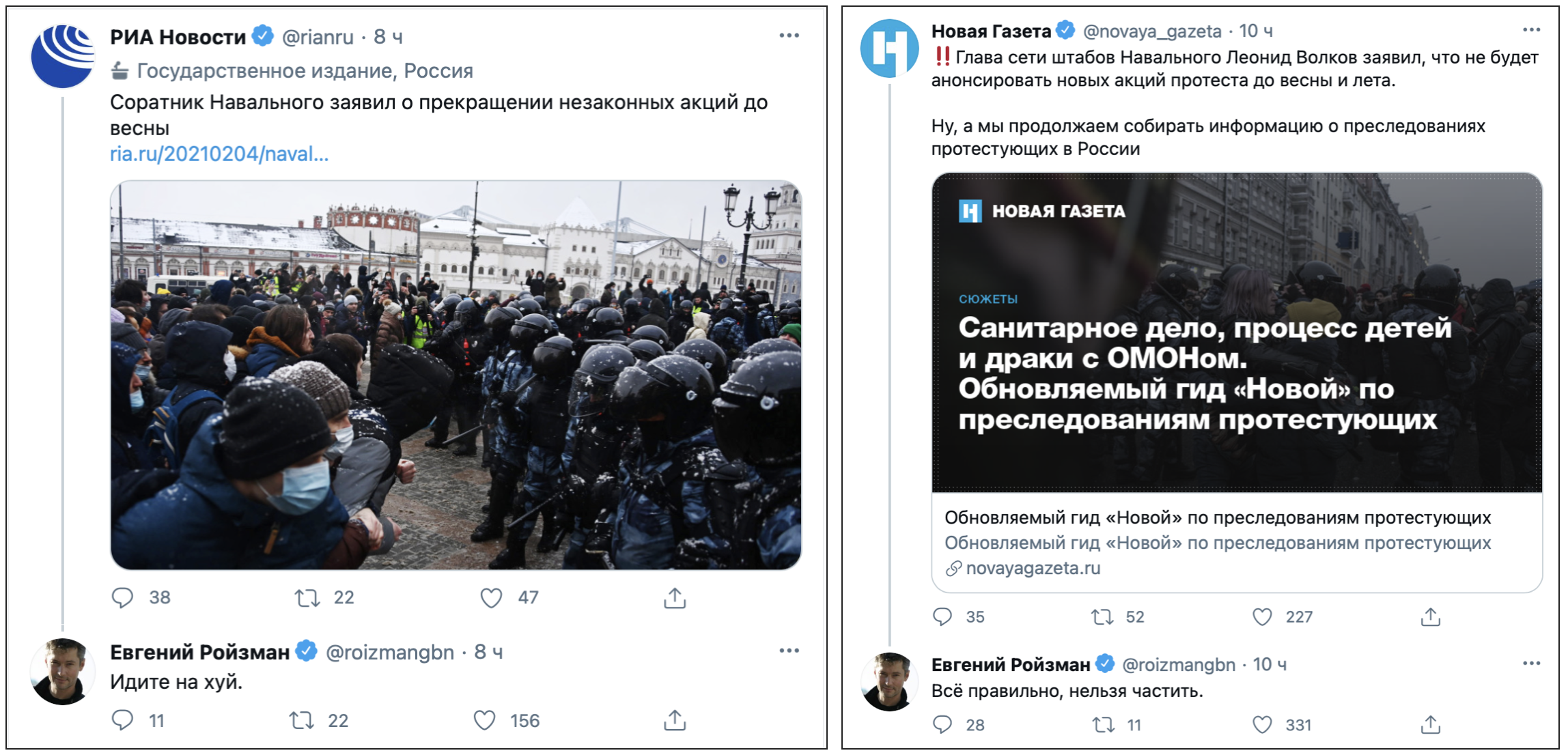1568x755 pixels.
Task: Enlarge the protest photo in РИА tweet
Action: click(456, 374)
